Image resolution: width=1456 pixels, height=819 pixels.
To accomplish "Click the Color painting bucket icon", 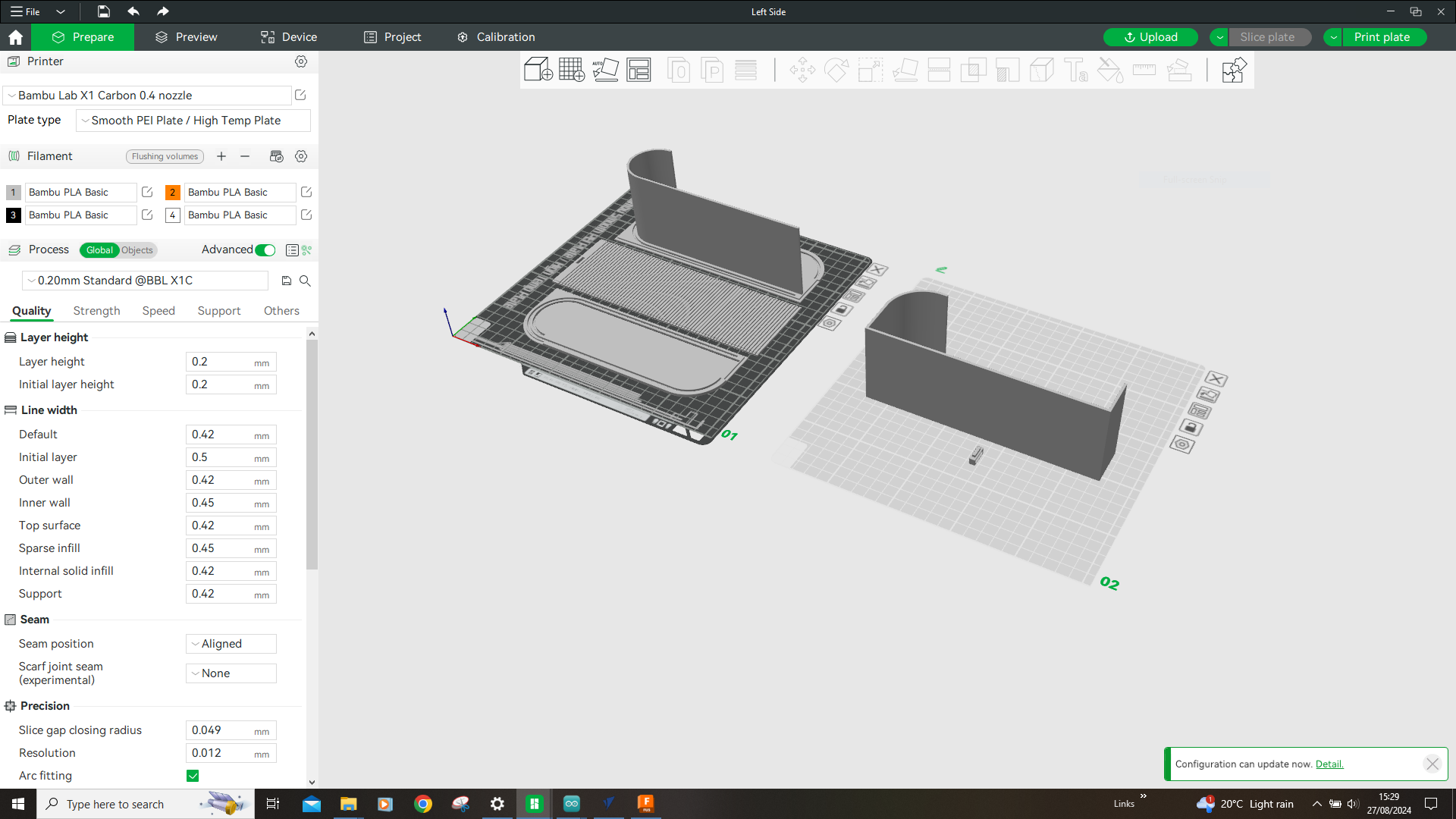I will pyautogui.click(x=1110, y=71).
